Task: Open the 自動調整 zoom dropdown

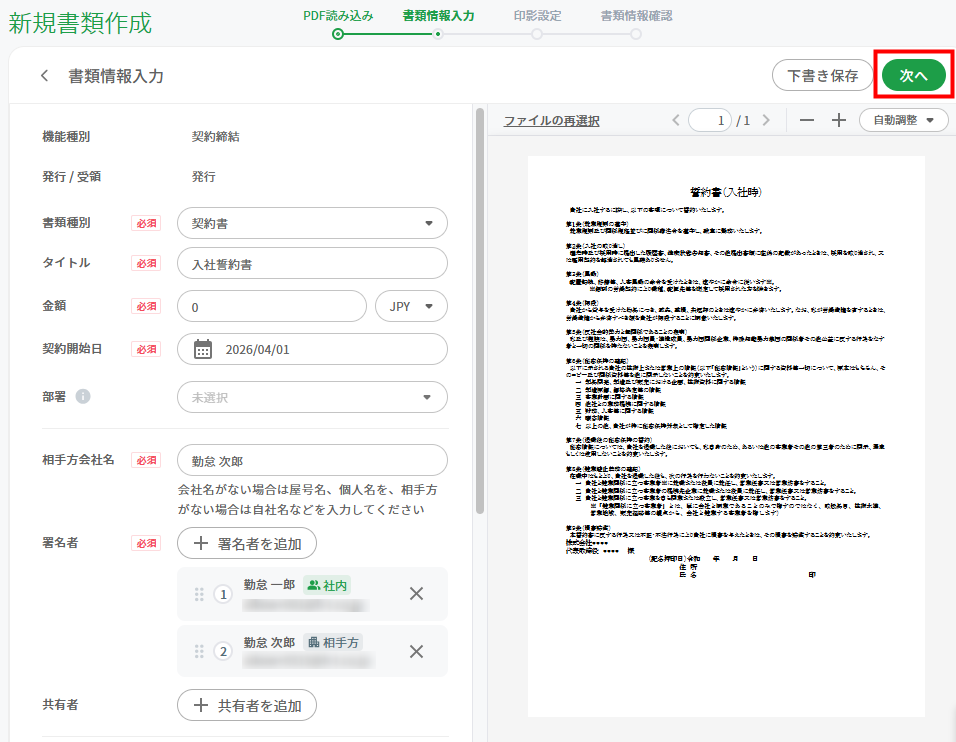Action: (x=904, y=120)
